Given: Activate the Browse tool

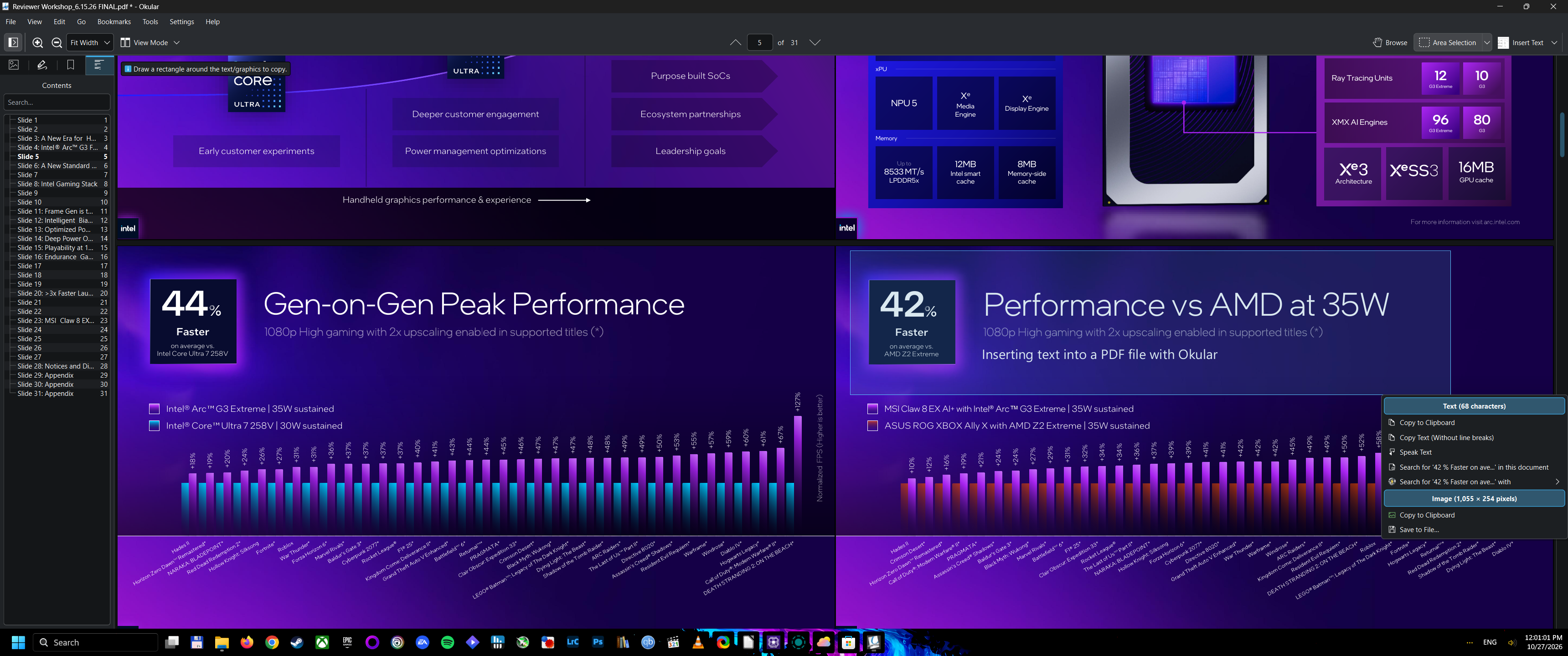Looking at the screenshot, I should tap(1390, 43).
